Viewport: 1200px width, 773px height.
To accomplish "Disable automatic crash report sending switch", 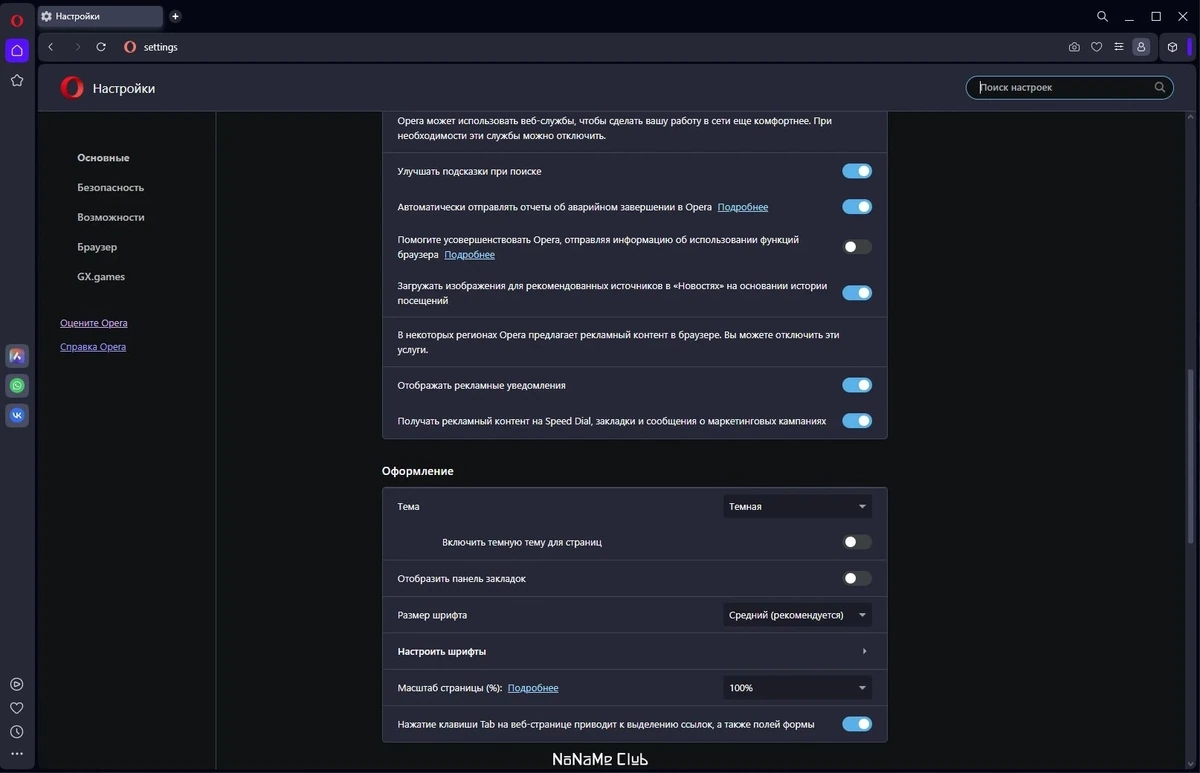I will pyautogui.click(x=857, y=207).
